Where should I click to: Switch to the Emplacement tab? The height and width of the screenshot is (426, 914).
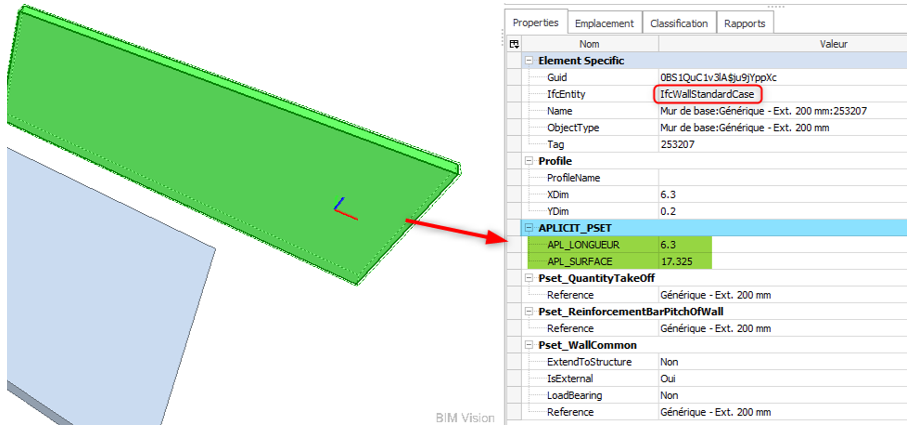604,23
